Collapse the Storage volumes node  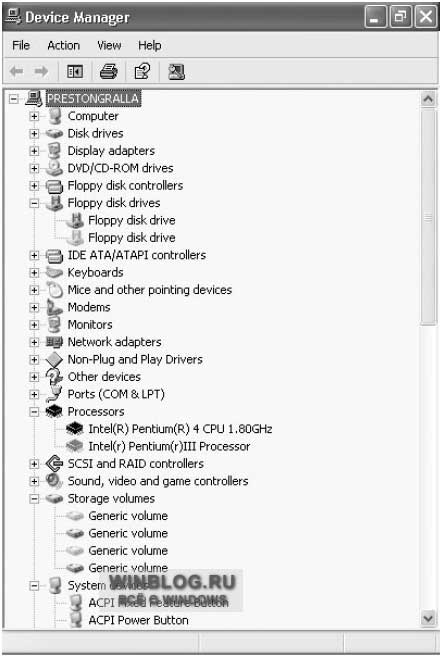click(x=34, y=499)
